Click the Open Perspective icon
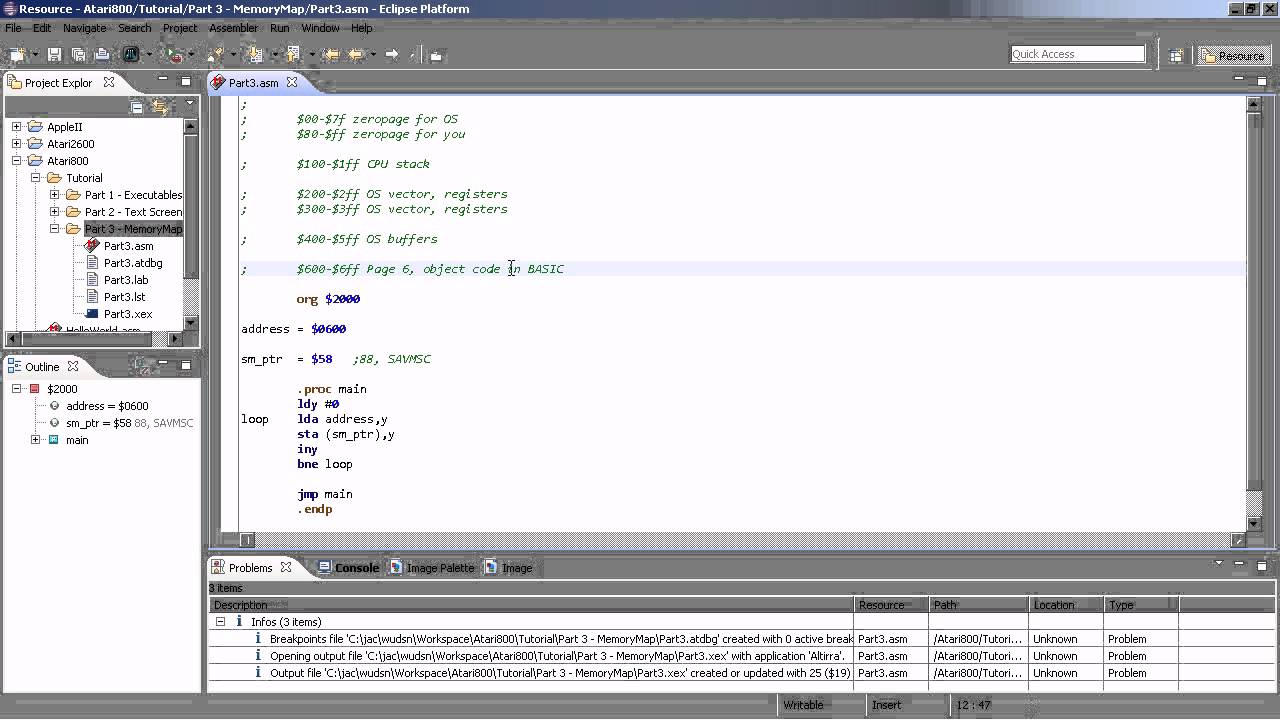The width and height of the screenshot is (1280, 720). (x=1176, y=56)
